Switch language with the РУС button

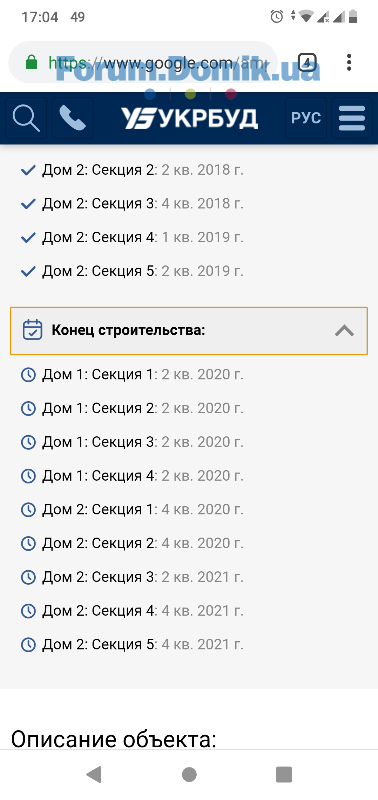click(x=306, y=118)
